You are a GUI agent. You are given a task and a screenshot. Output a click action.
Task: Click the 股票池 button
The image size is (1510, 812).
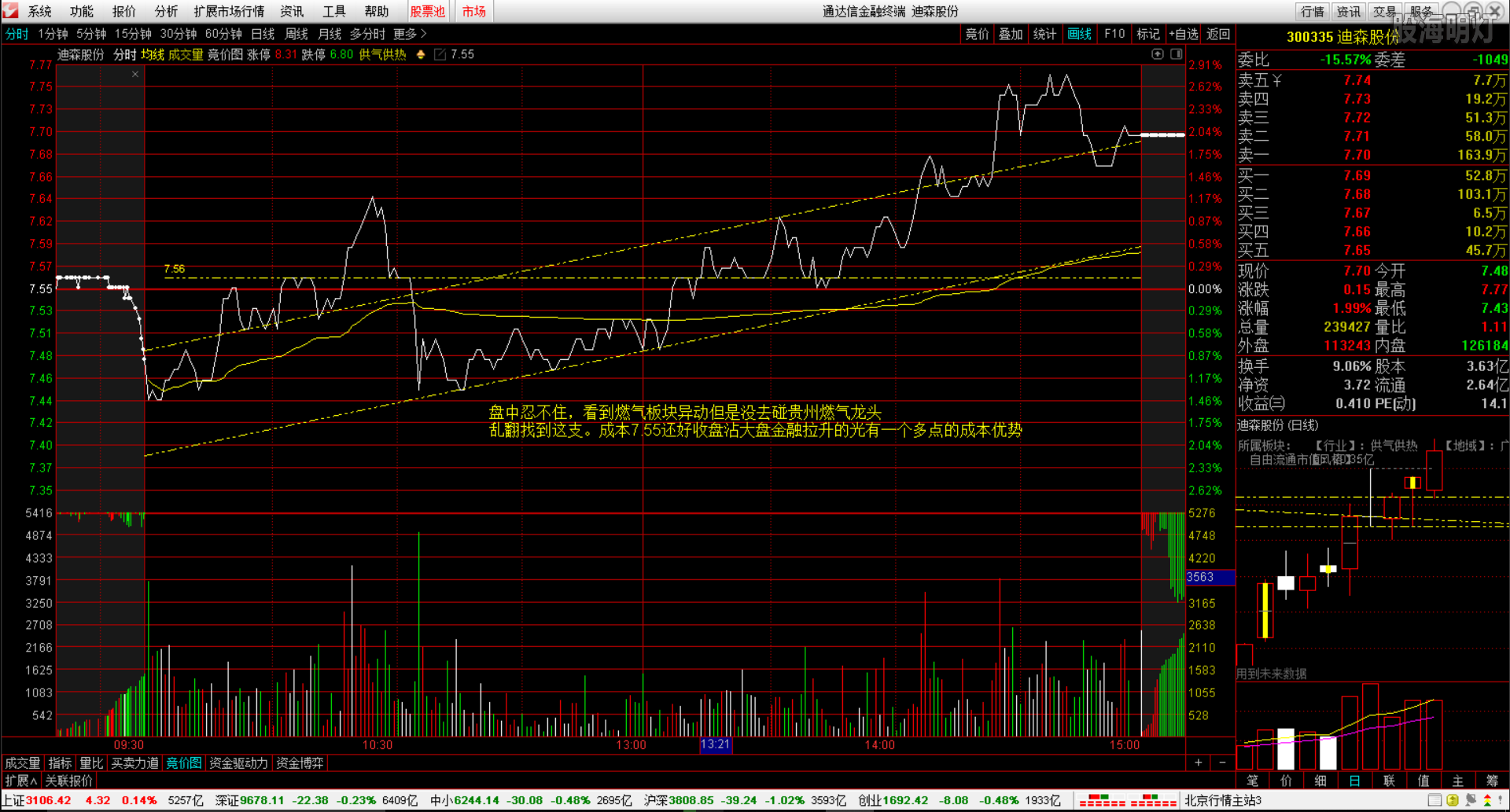428,11
